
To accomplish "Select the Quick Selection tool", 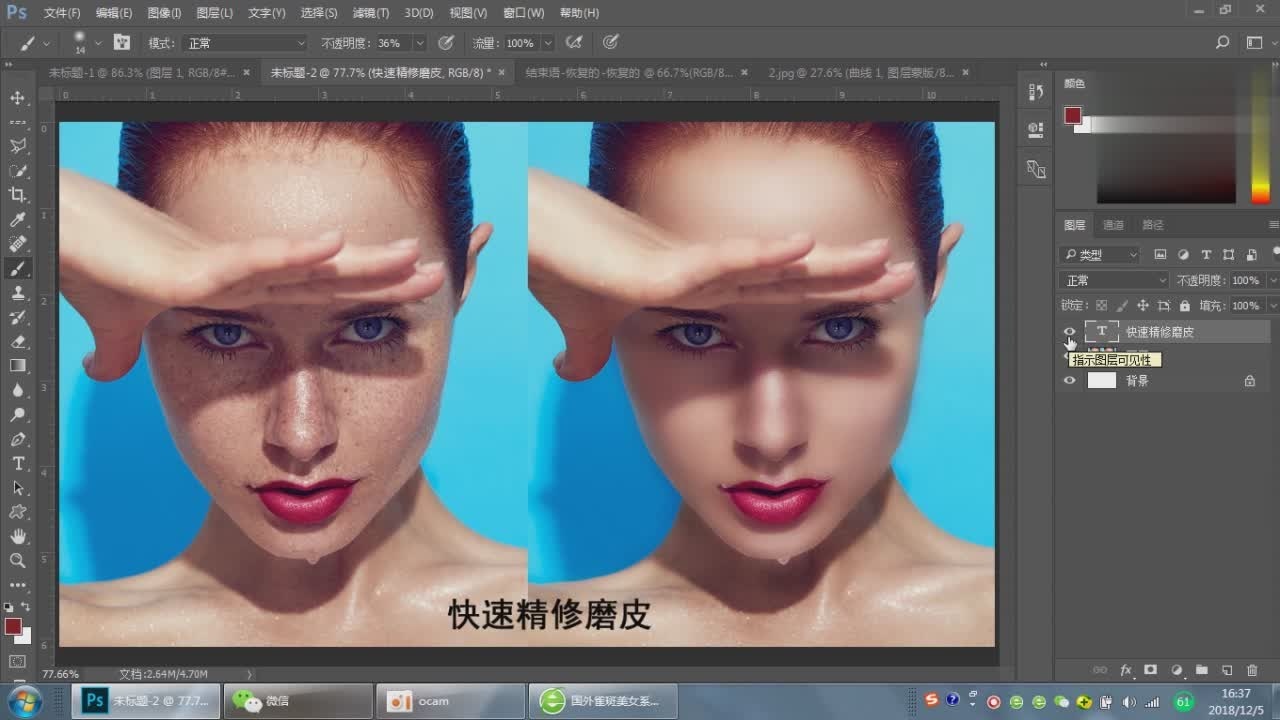I will (x=18, y=171).
